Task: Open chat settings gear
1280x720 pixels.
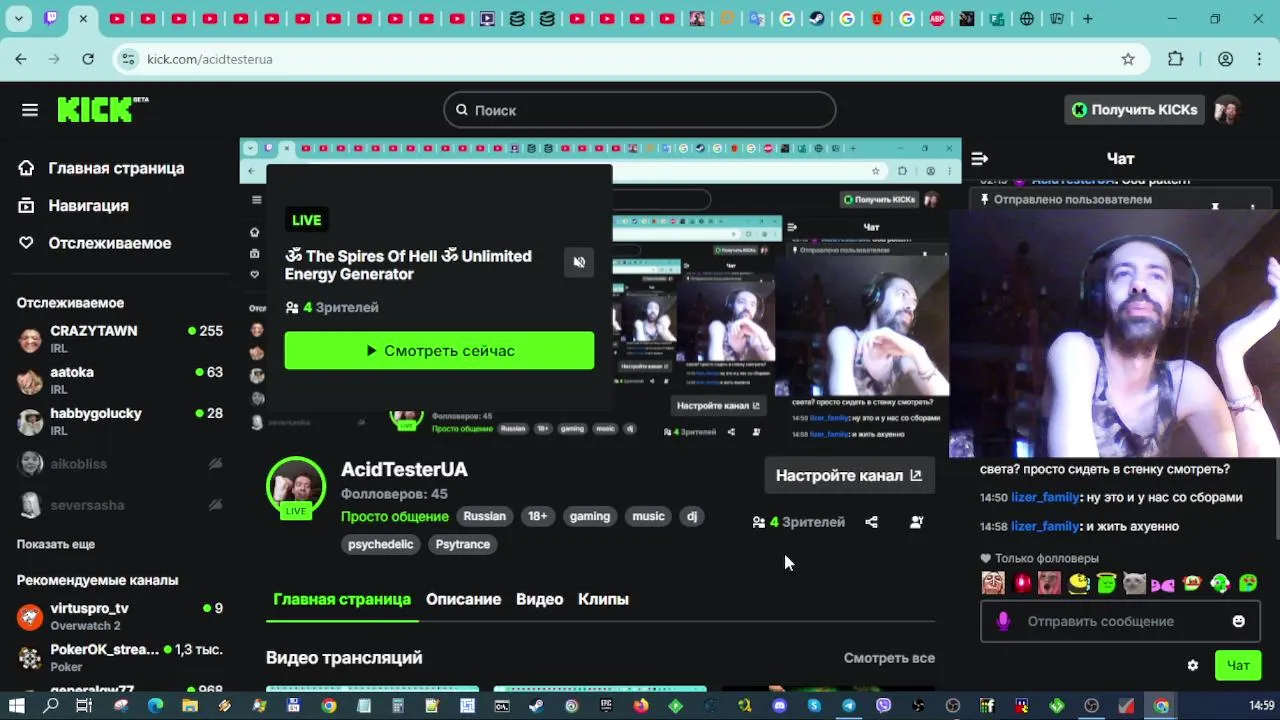Action: (1192, 665)
